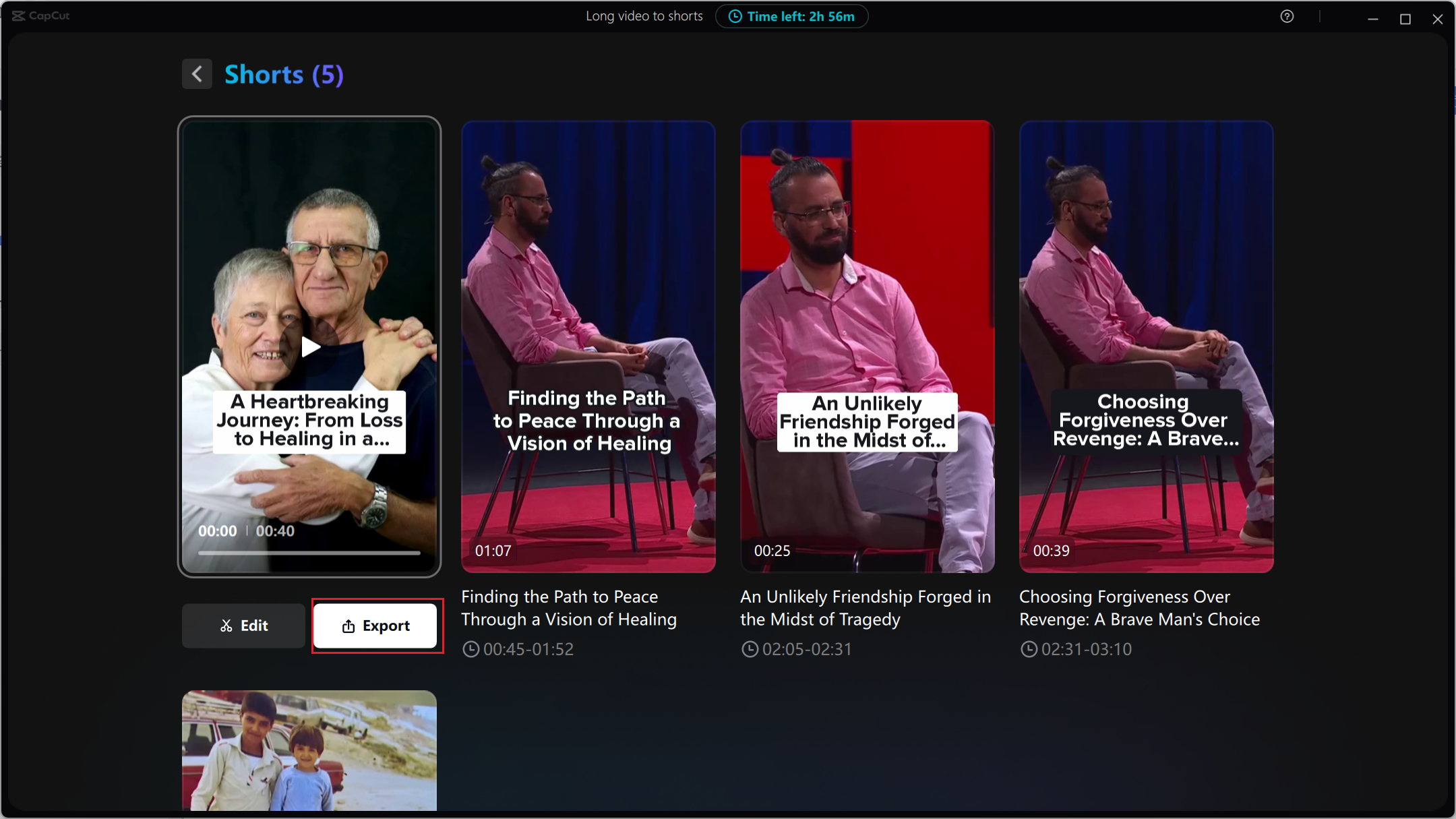1456x819 pixels.
Task: Seek on the first short's progress bar
Action: (x=309, y=553)
